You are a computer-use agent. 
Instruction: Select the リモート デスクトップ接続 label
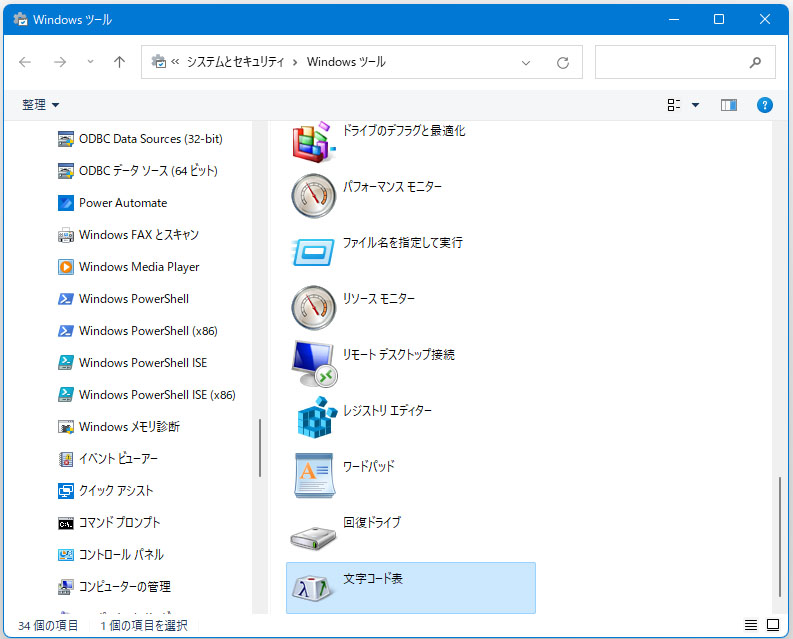tap(399, 355)
